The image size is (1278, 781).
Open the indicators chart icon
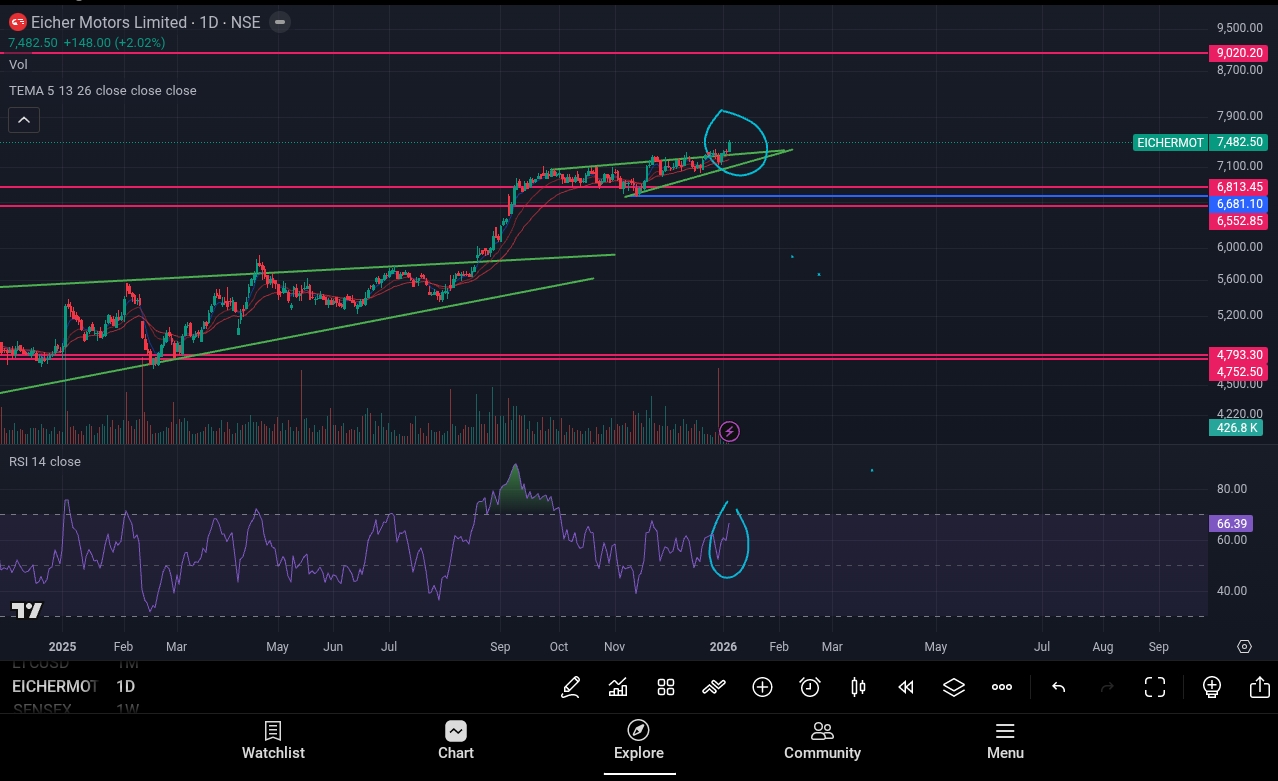tap(618, 687)
